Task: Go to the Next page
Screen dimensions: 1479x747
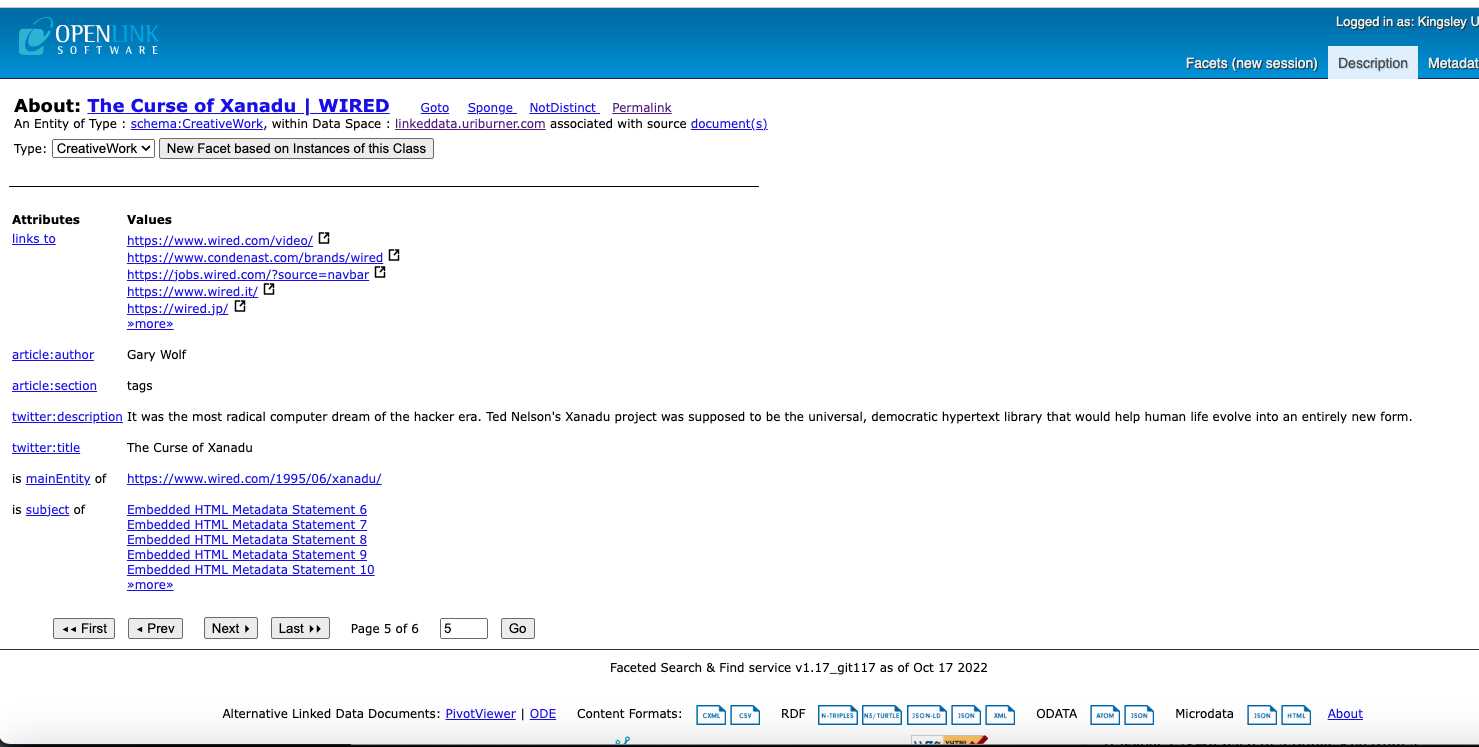Action: click(231, 628)
